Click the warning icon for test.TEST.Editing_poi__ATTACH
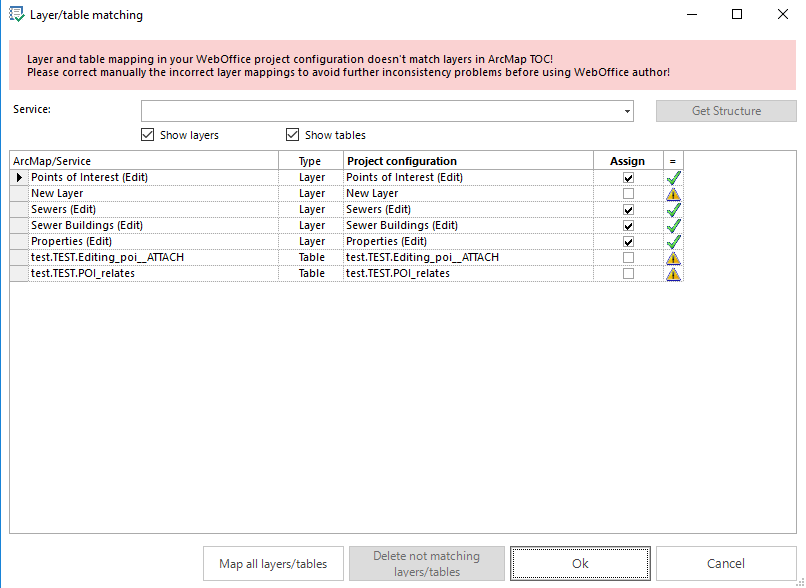The height and width of the screenshot is (588, 806). click(673, 257)
